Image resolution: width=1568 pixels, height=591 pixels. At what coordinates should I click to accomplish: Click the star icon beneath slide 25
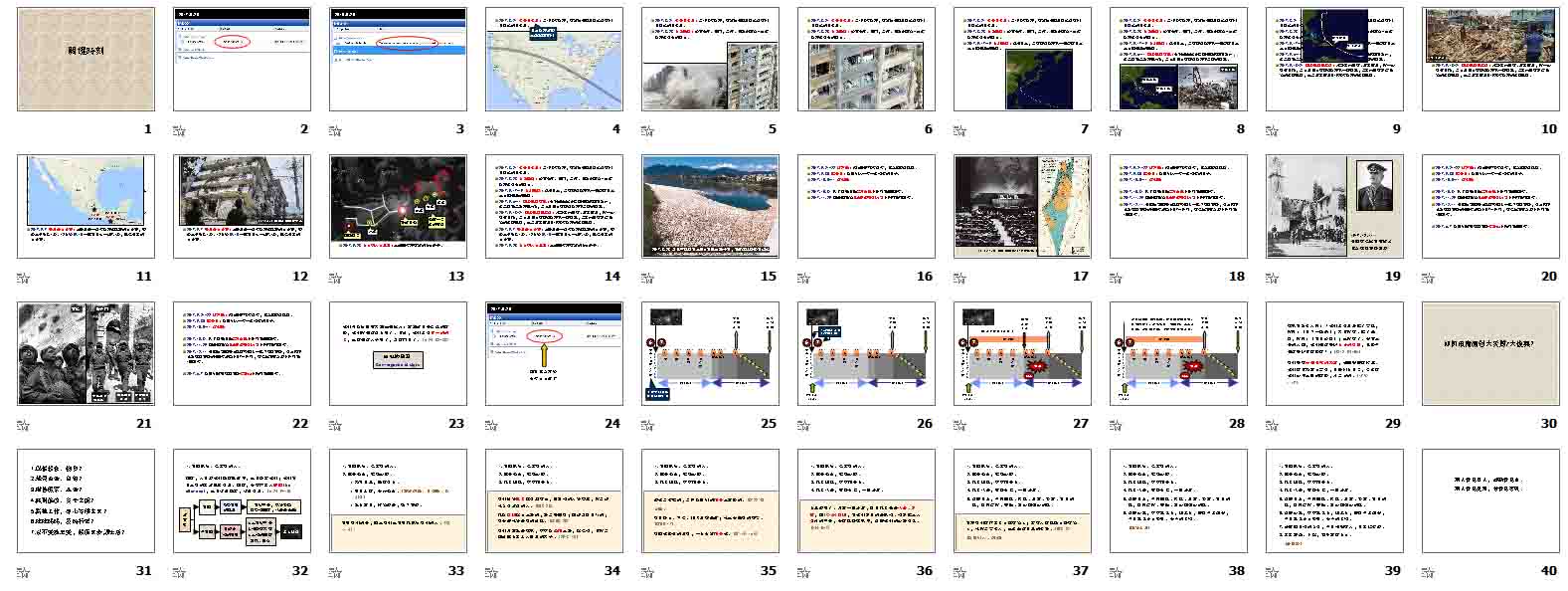click(647, 424)
